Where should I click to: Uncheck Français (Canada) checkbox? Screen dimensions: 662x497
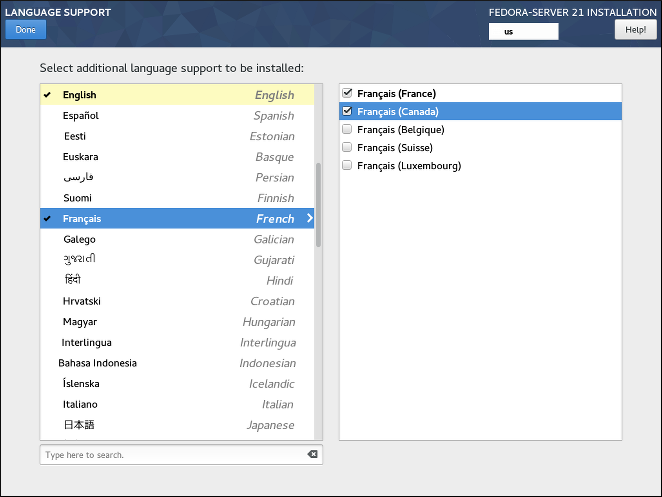pos(347,111)
